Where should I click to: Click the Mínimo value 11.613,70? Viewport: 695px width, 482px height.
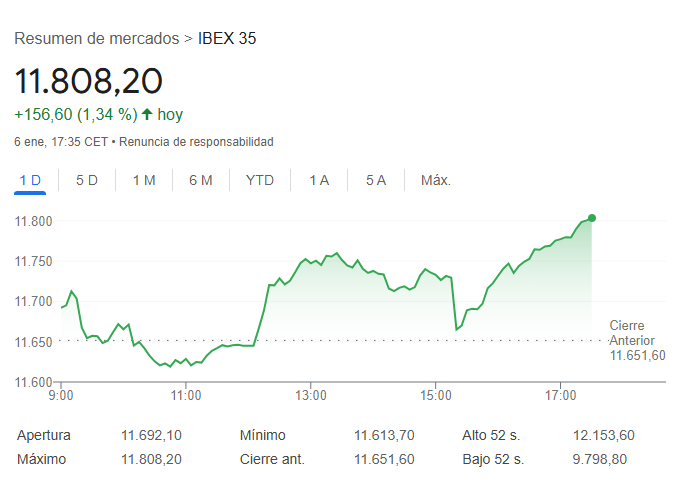[x=384, y=435]
